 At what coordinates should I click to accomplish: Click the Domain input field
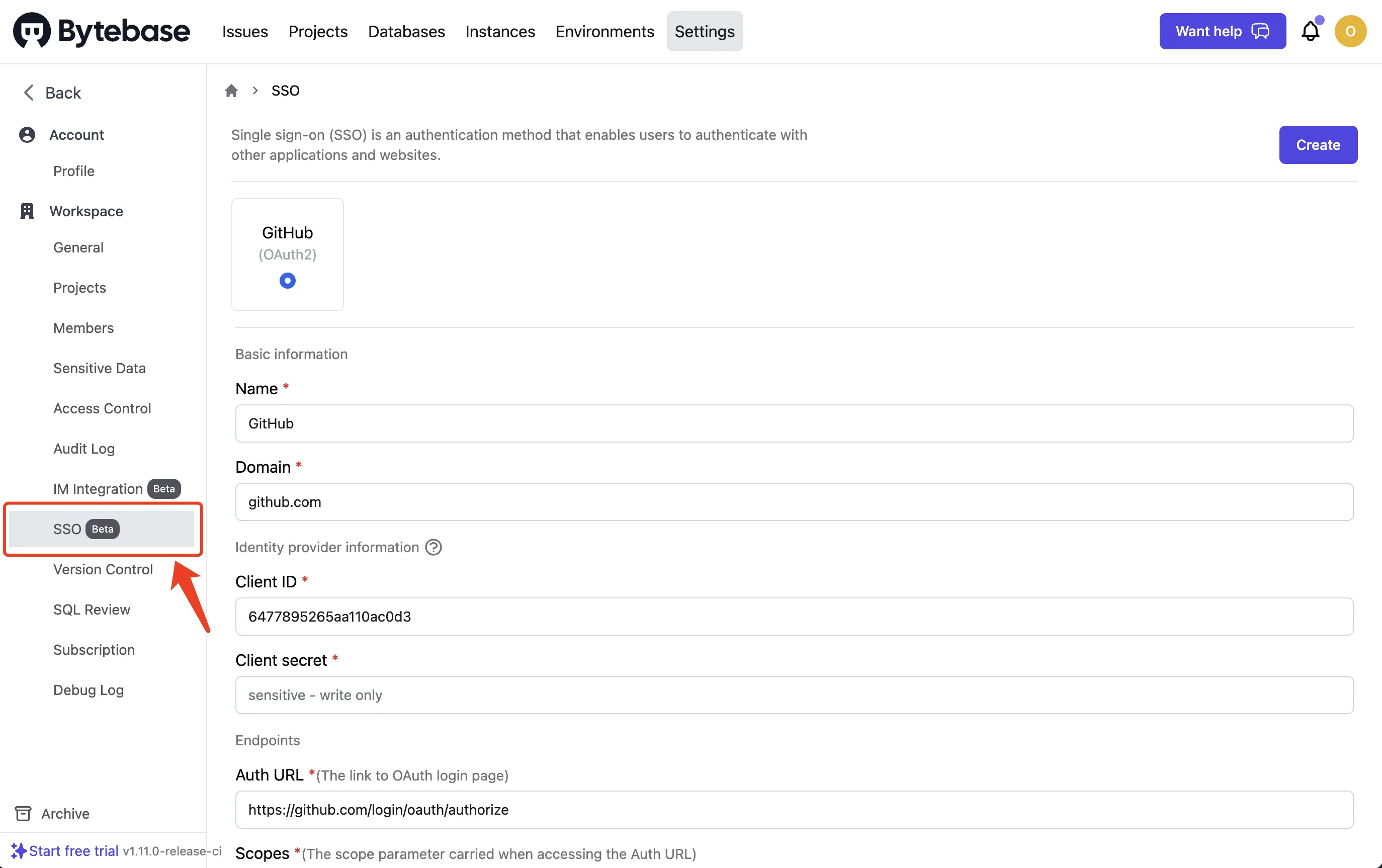pyautogui.click(x=794, y=502)
